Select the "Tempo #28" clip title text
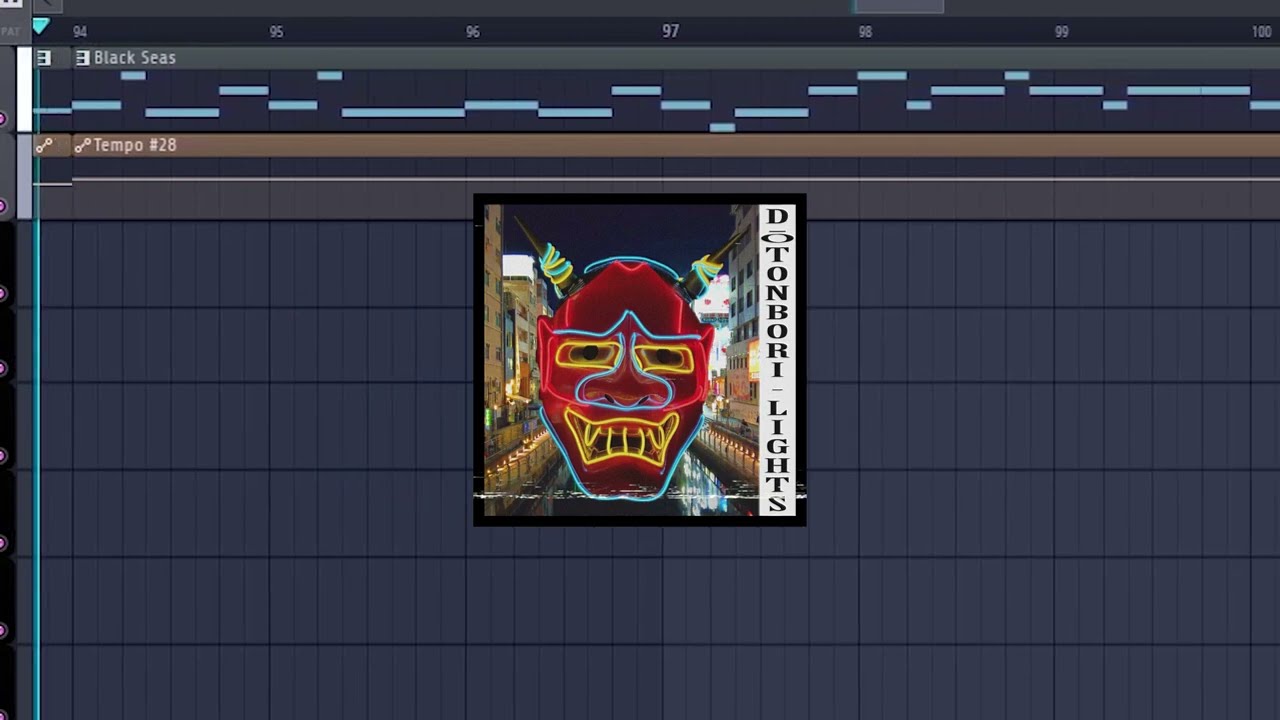The height and width of the screenshot is (720, 1280). point(135,145)
